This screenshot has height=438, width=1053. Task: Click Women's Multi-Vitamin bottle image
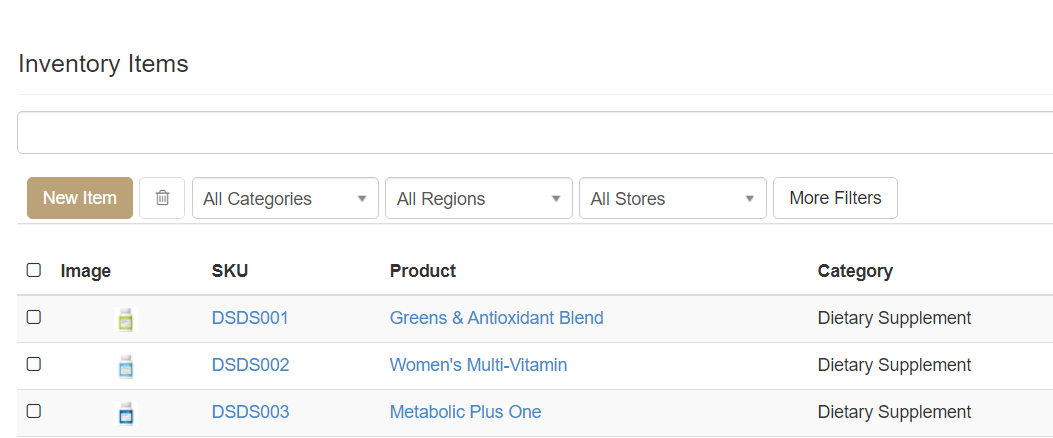pos(126,366)
